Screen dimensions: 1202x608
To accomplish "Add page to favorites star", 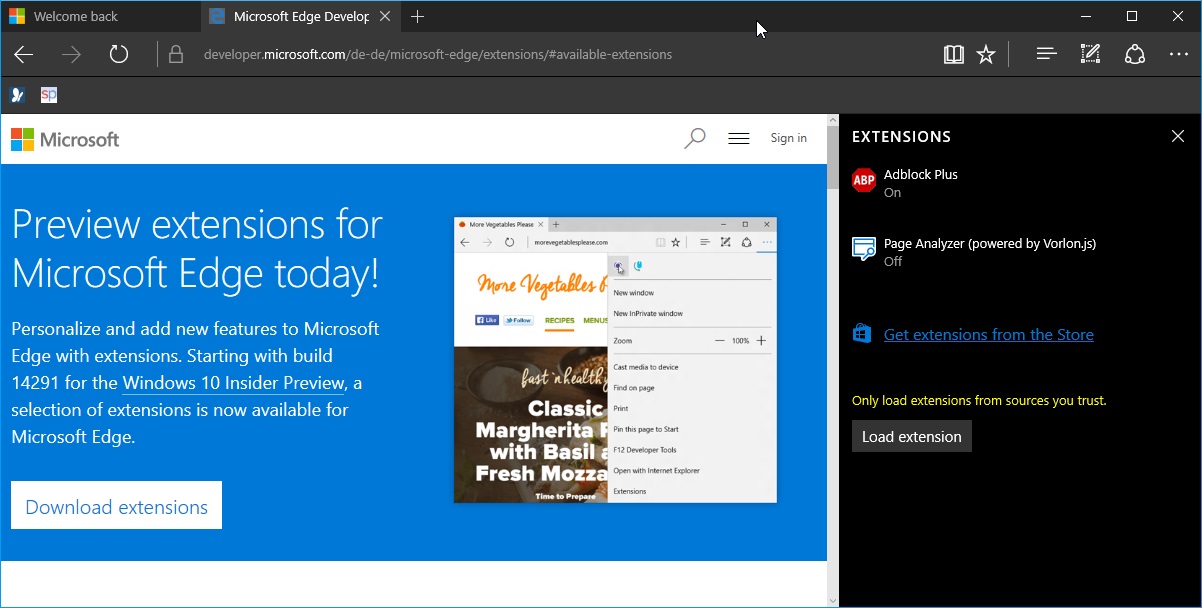I will click(x=986, y=54).
